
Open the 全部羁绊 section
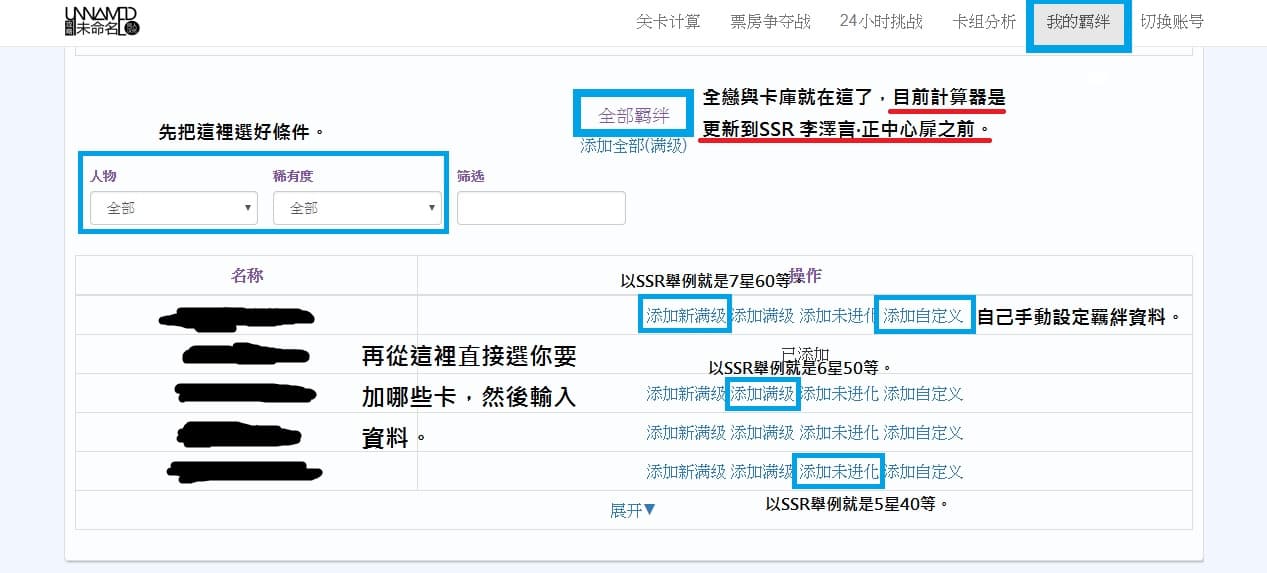[x=634, y=115]
